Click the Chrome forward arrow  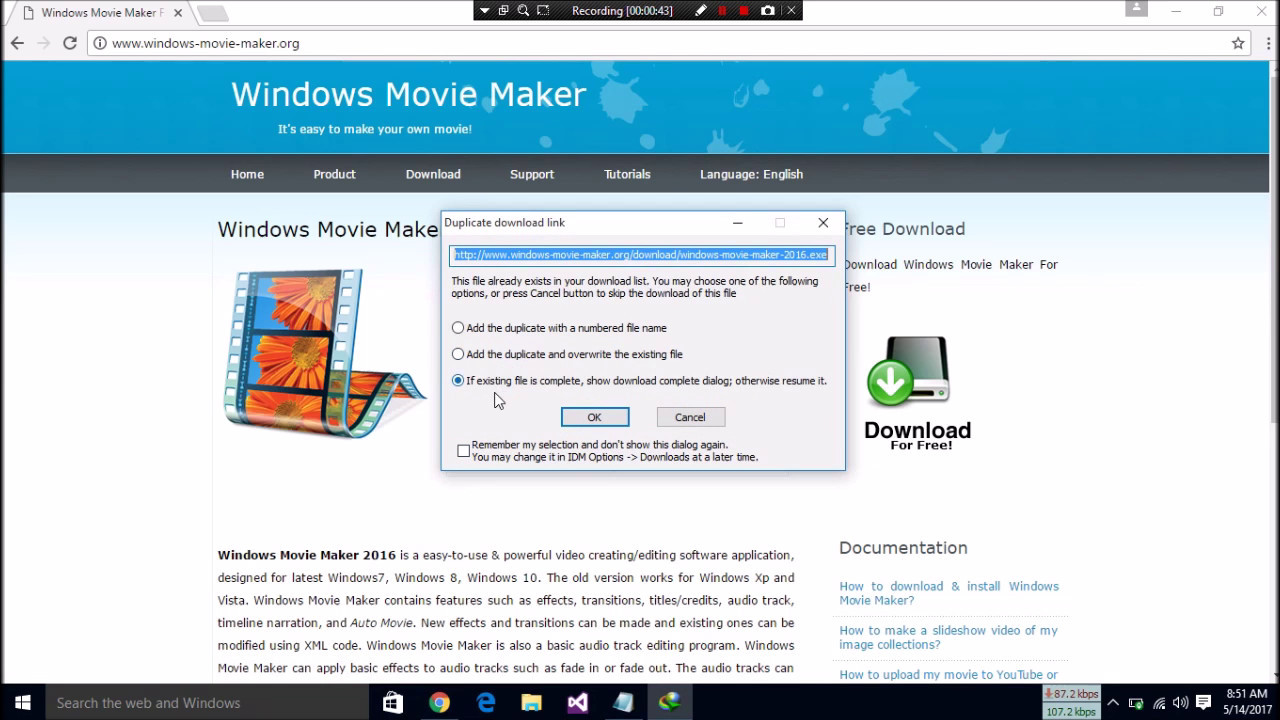coord(43,43)
